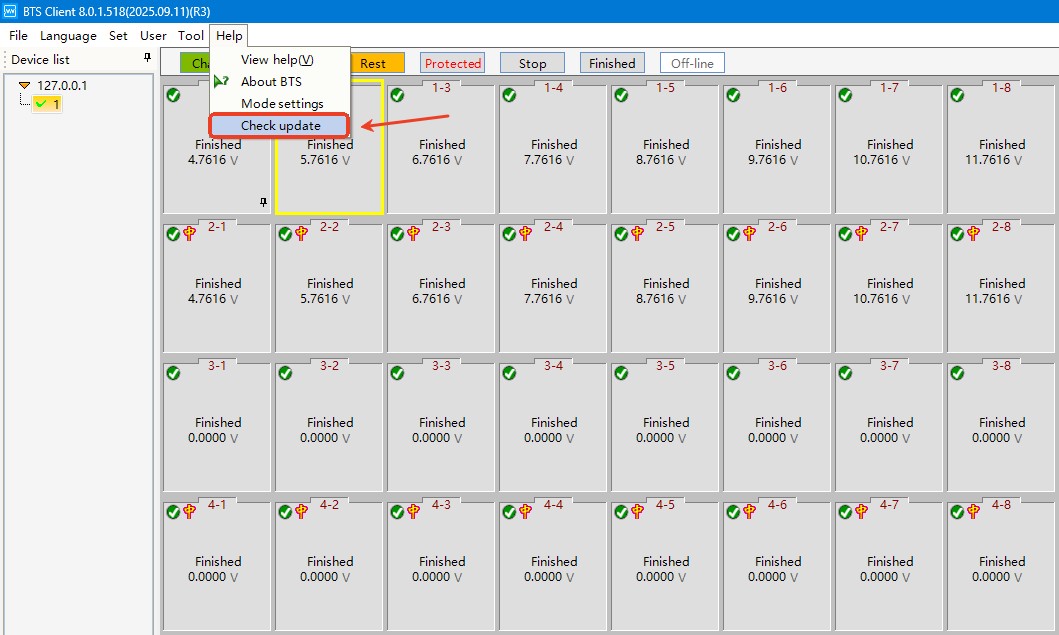This screenshot has height=635, width=1059.
Task: Click the green check icon in channel 1-8
Action: tap(957, 95)
